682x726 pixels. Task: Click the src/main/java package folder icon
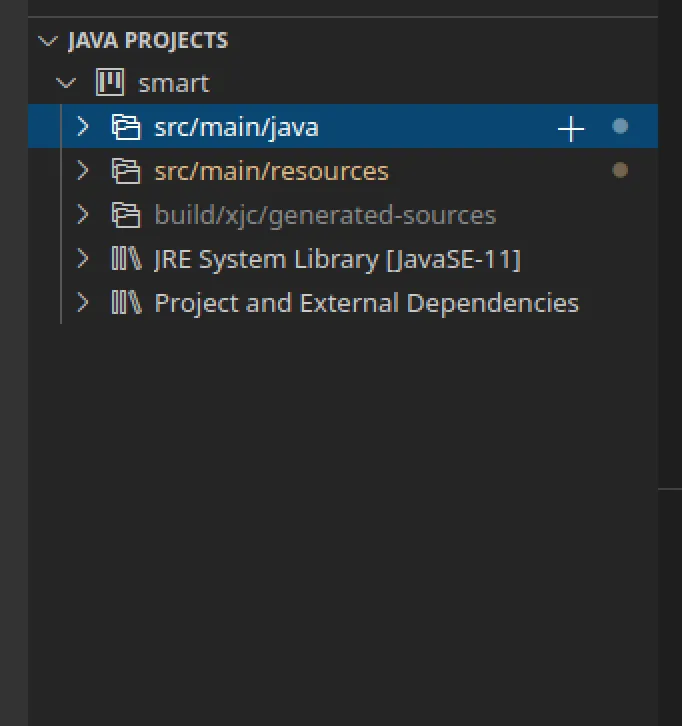(x=125, y=127)
